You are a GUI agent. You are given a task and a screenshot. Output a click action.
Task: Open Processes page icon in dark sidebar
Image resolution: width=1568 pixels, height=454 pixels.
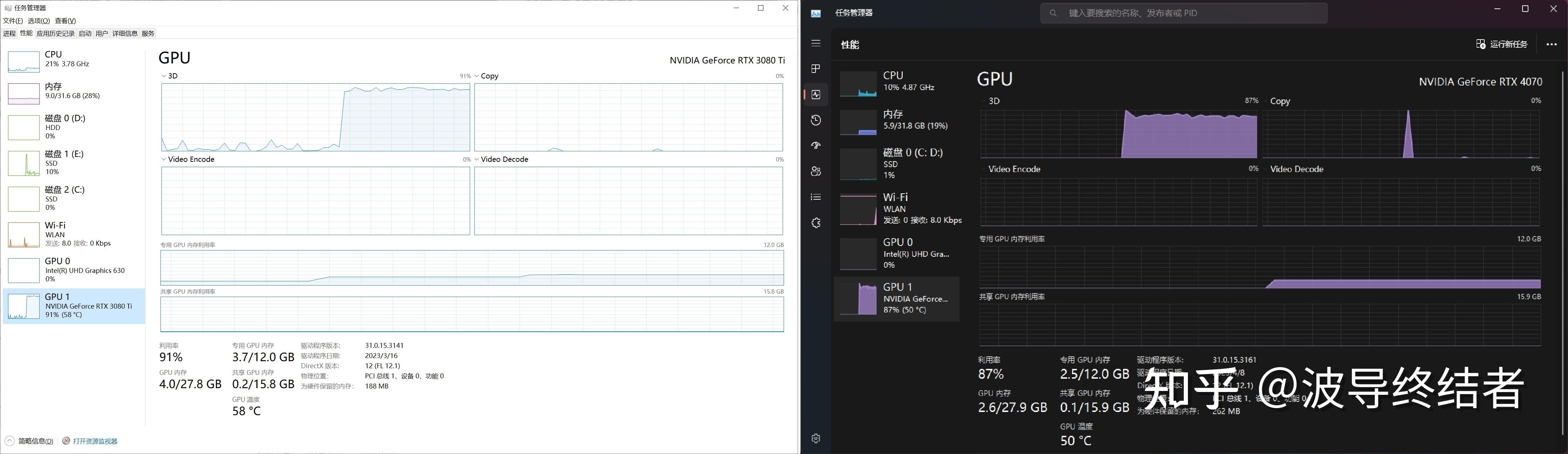tap(816, 69)
